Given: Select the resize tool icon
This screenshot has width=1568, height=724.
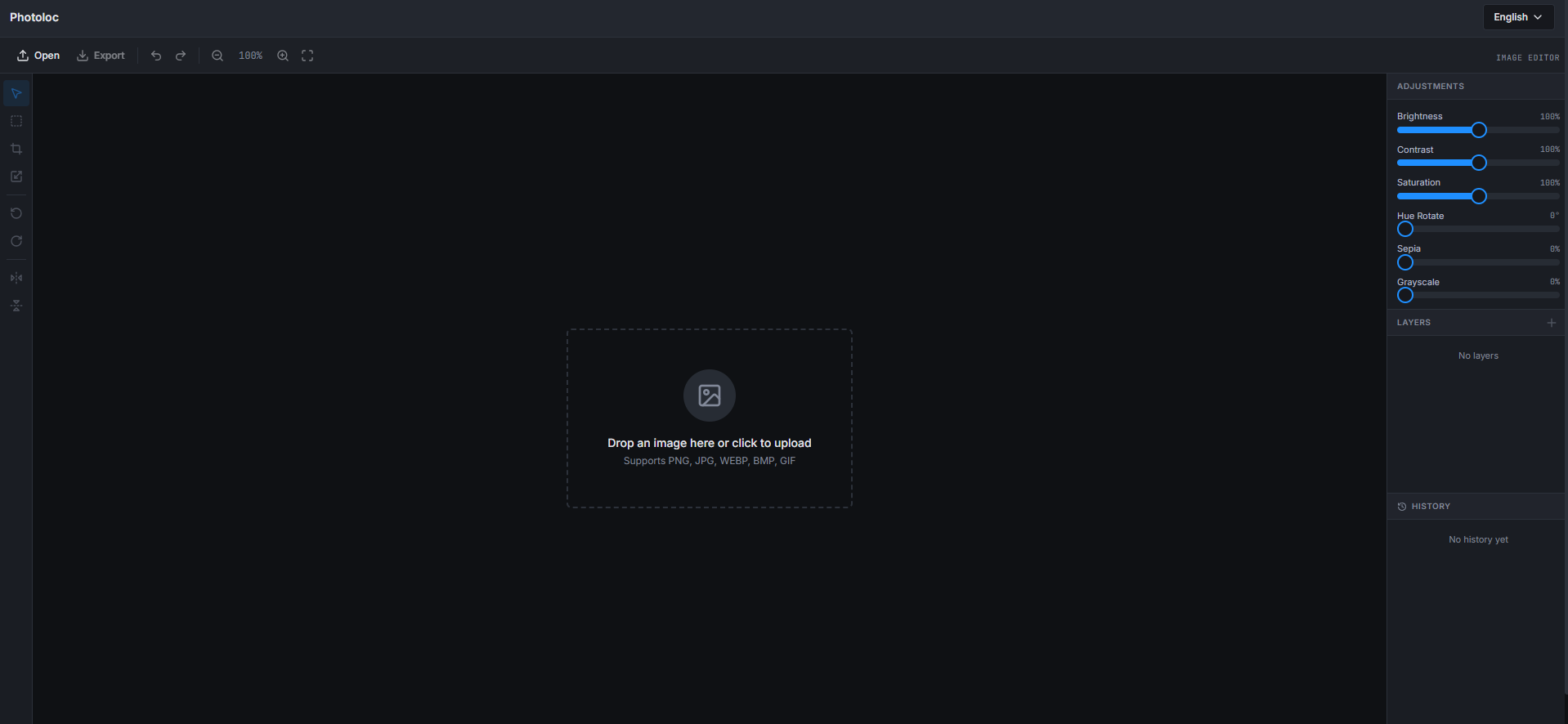Looking at the screenshot, I should (16, 177).
